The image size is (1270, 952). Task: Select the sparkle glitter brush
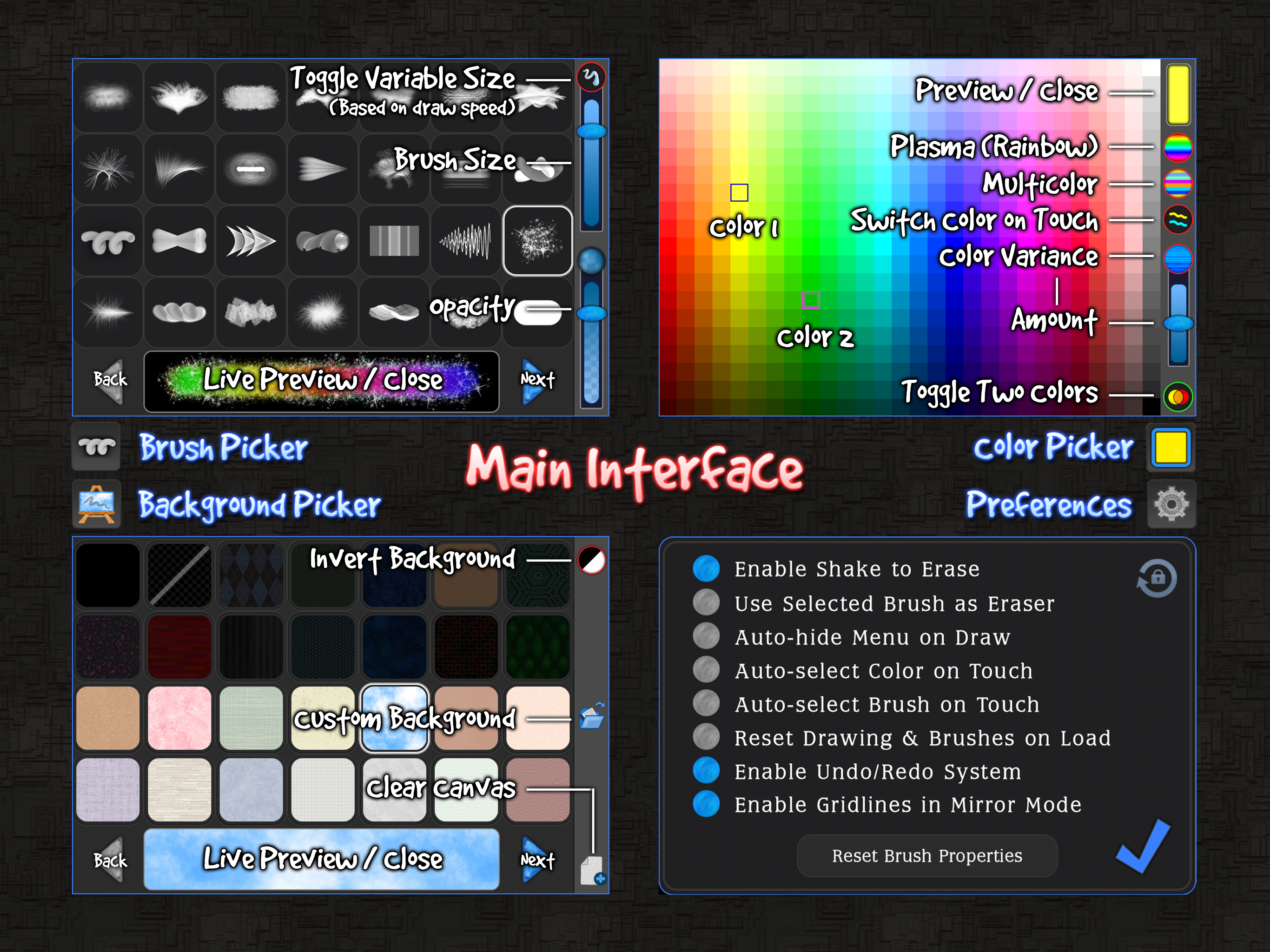pos(537,241)
